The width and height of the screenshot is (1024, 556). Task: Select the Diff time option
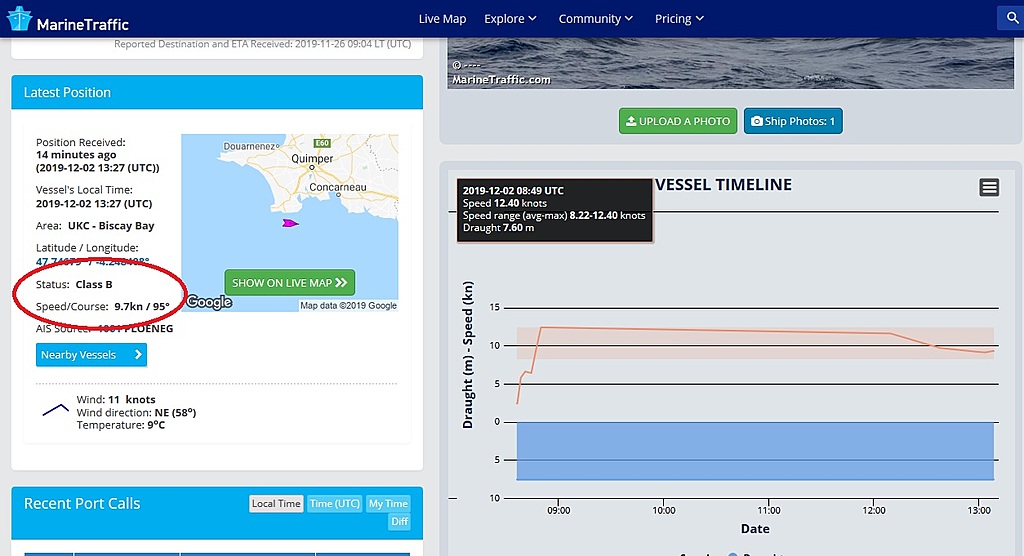point(399,521)
